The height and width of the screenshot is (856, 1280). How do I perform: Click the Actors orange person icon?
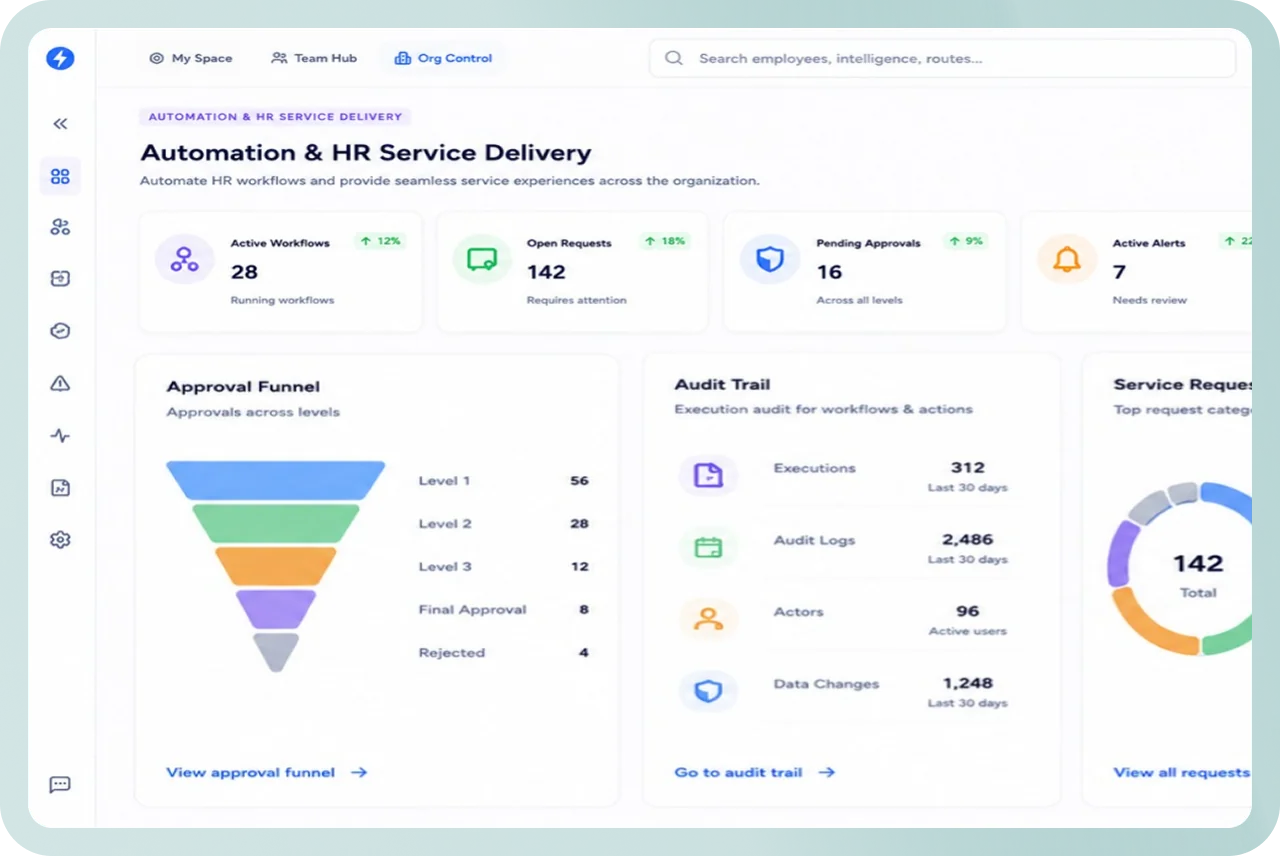(x=708, y=619)
